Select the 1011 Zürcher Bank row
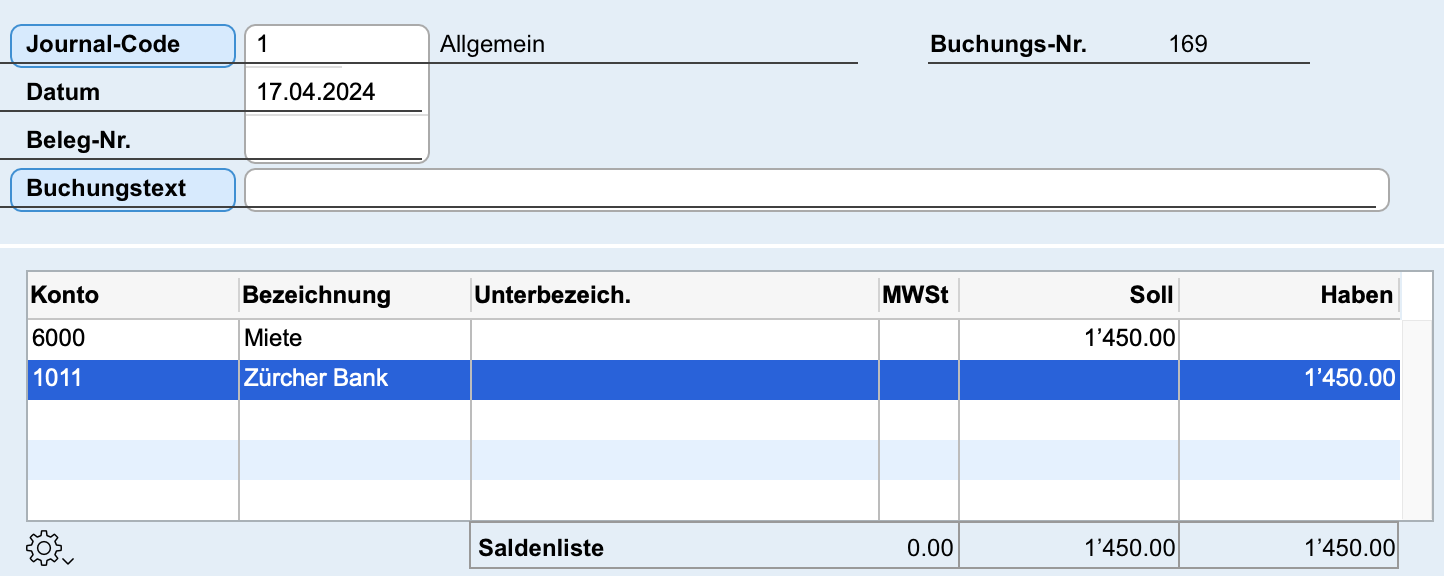 pos(714,380)
